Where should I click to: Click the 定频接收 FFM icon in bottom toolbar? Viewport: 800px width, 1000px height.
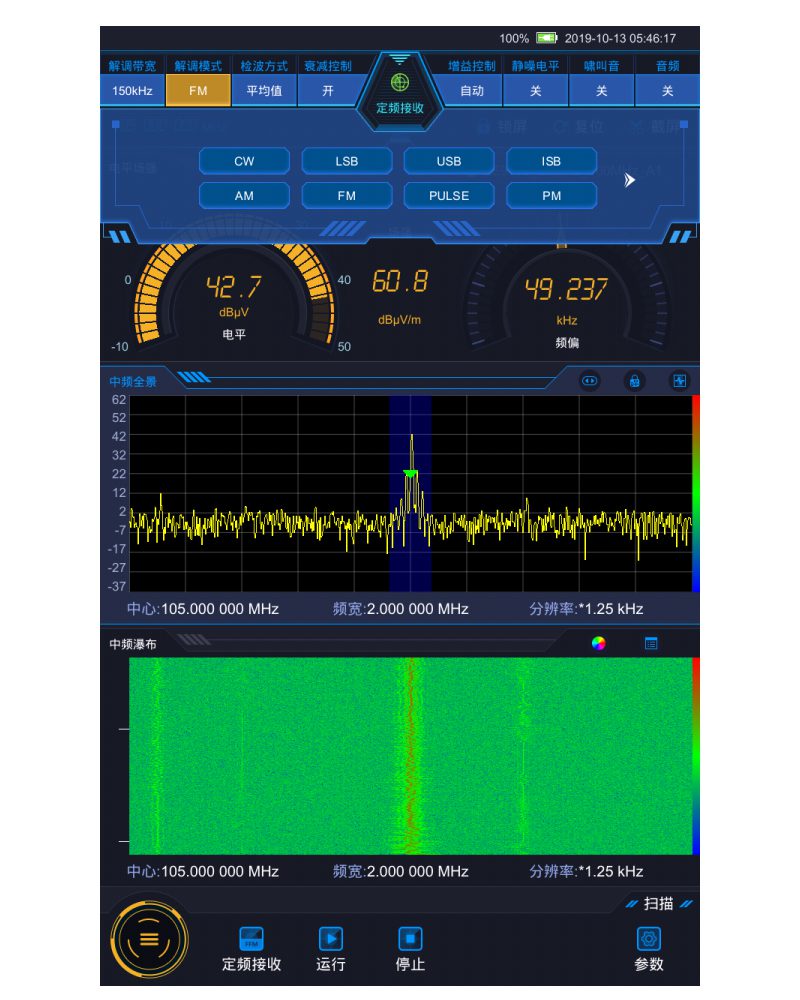tap(251, 939)
